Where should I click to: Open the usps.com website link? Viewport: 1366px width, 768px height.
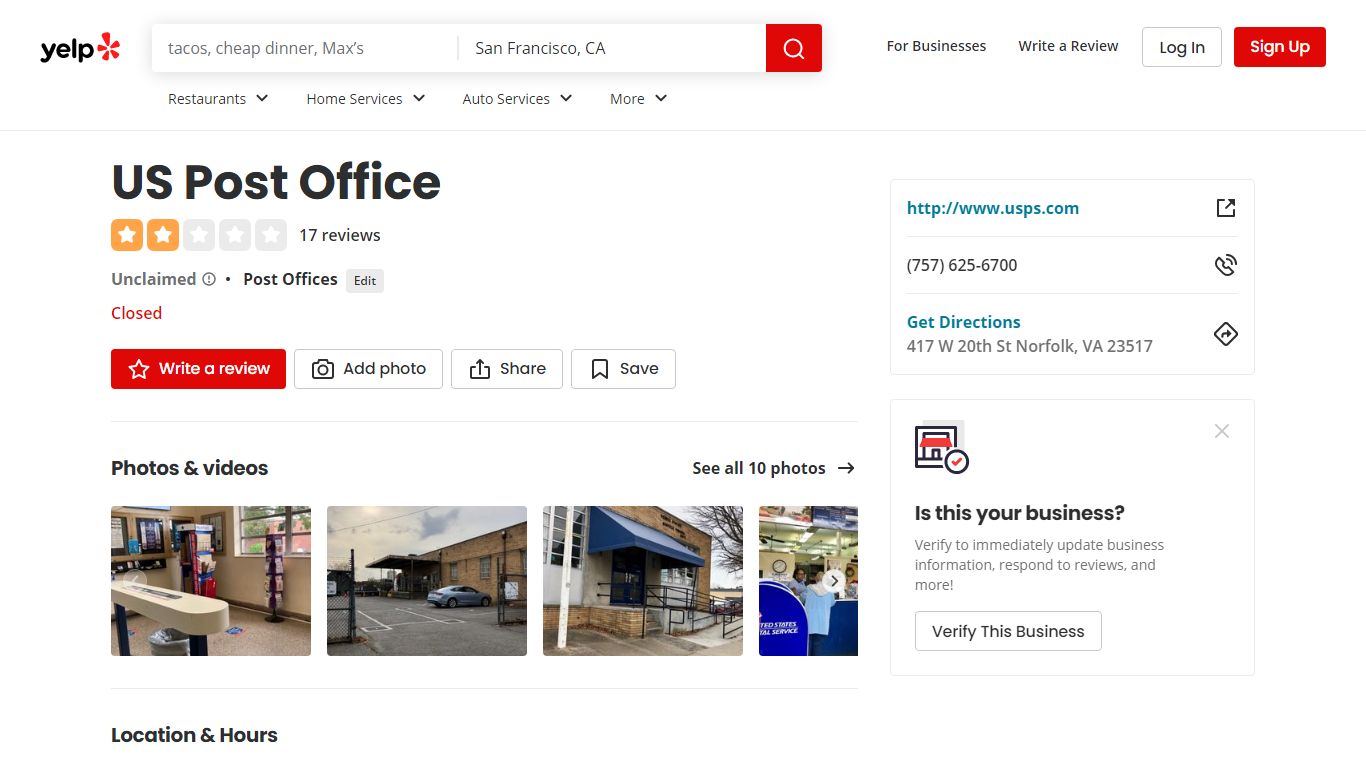pos(993,208)
